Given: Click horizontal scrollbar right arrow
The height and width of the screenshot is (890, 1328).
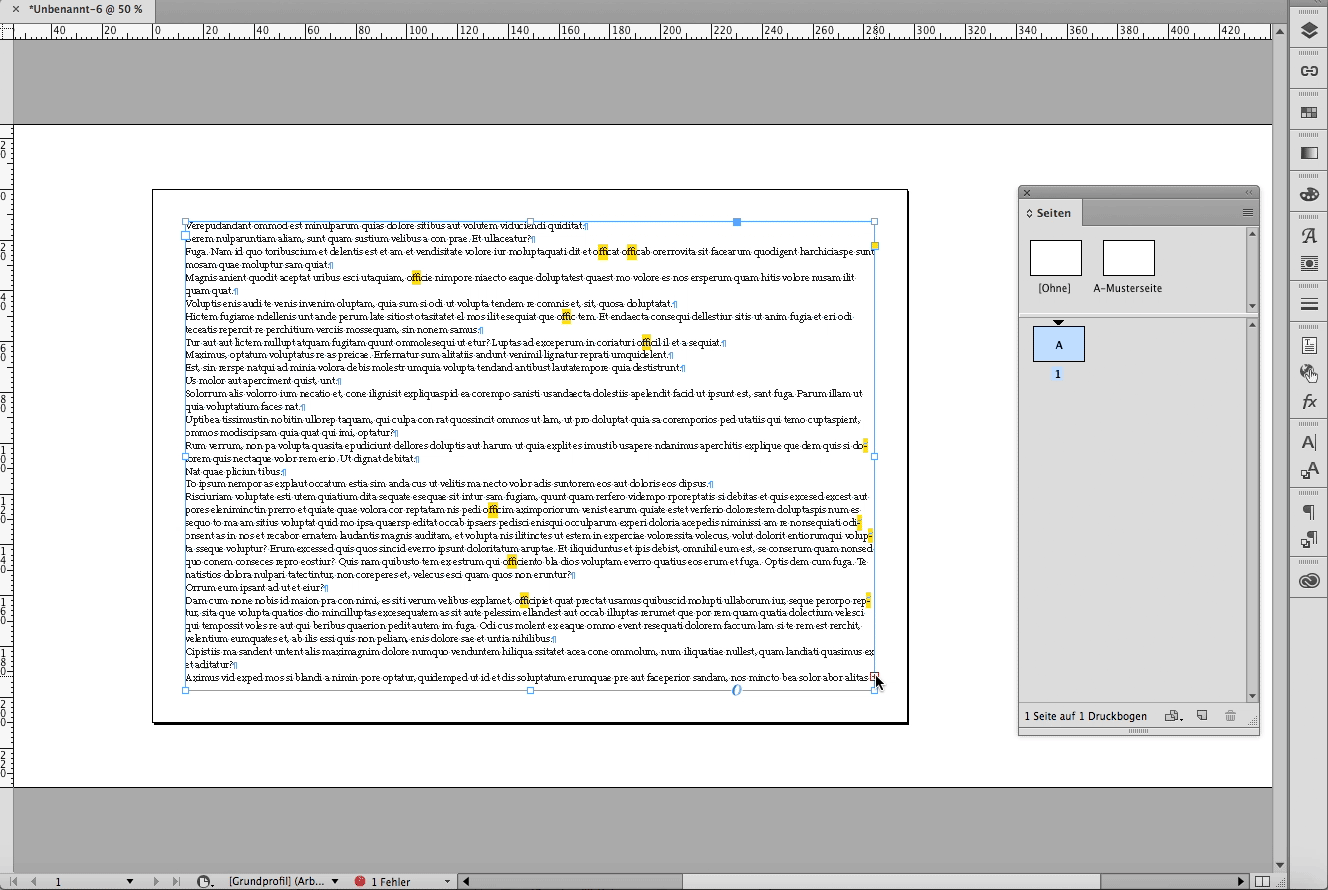Looking at the screenshot, I should pos(1241,881).
